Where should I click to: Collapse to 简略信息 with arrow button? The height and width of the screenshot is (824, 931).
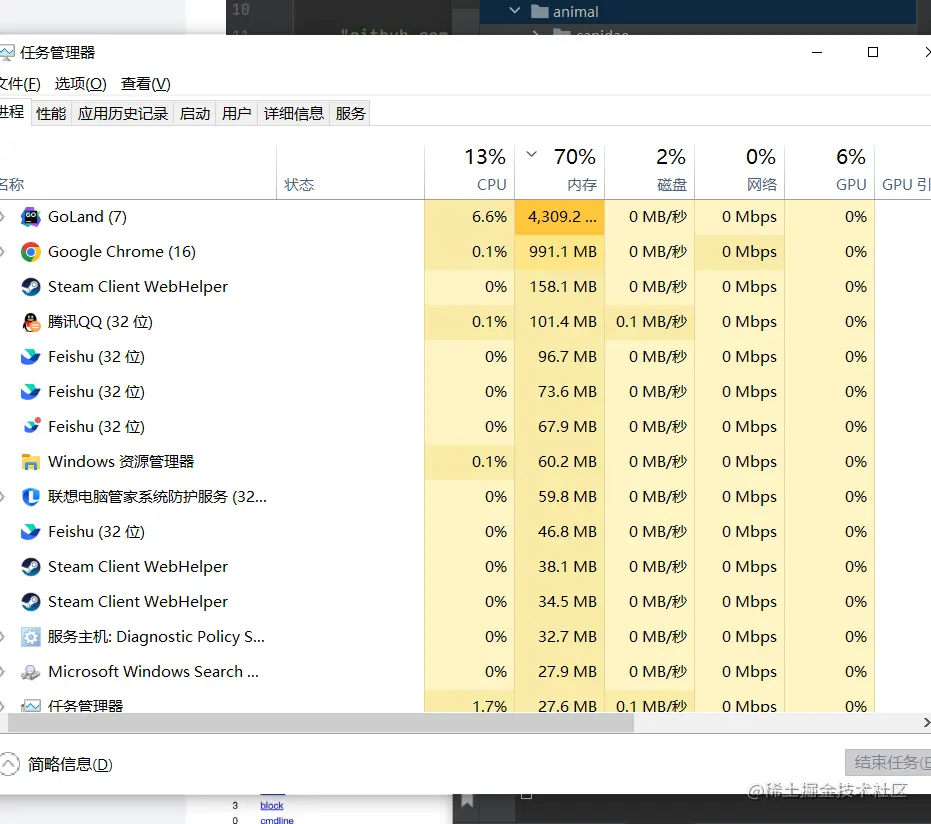coord(9,764)
